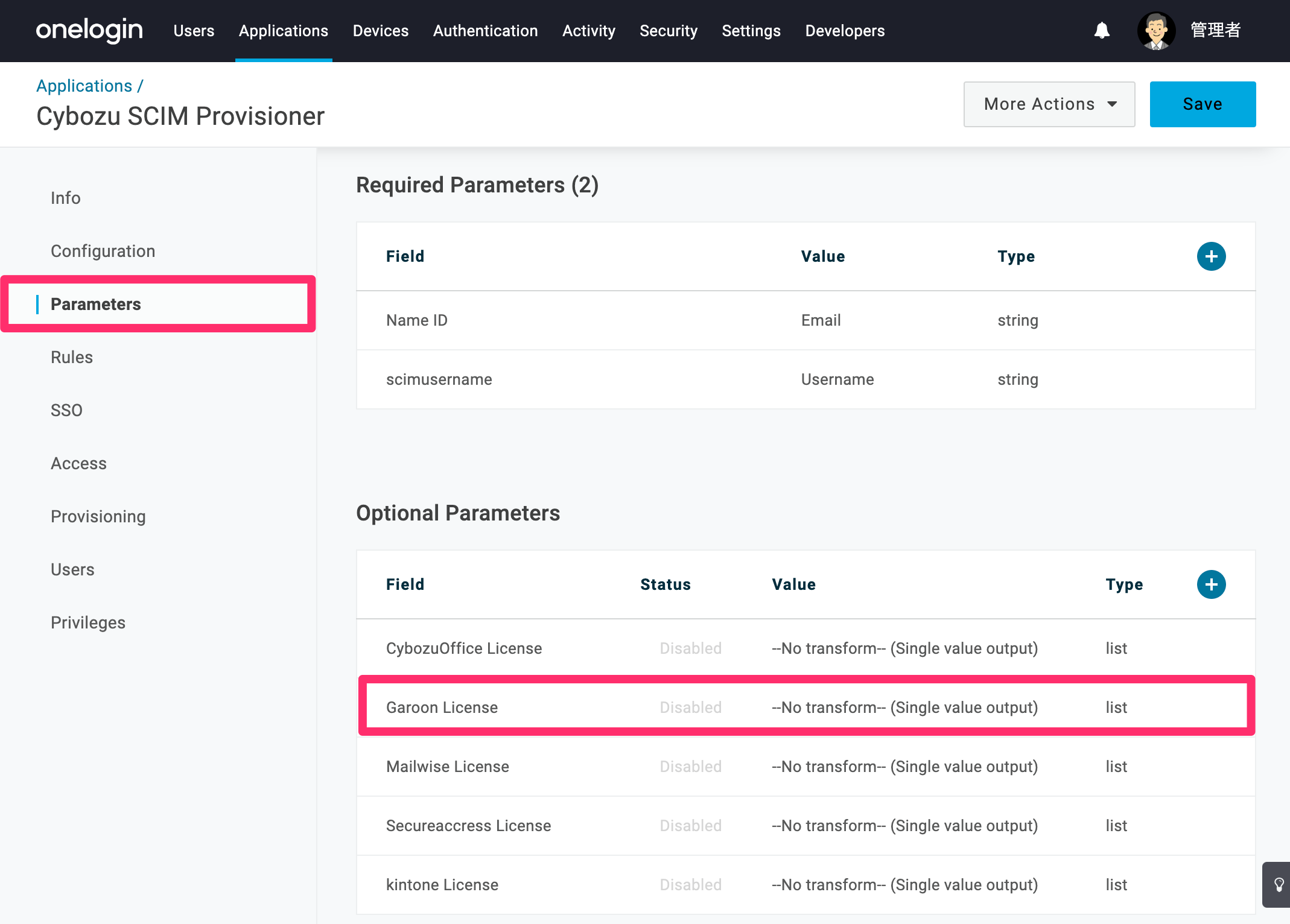
Task: Open the Settings top menu
Action: (x=751, y=31)
